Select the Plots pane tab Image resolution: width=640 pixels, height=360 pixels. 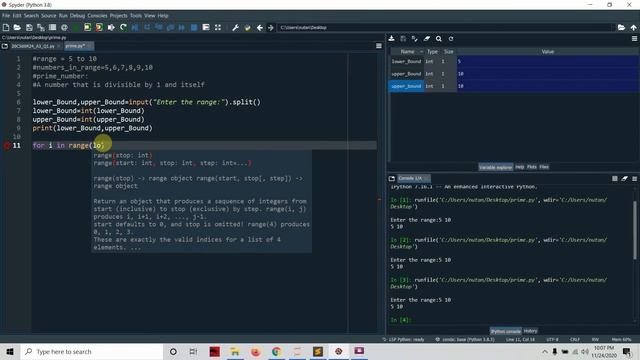pyautogui.click(x=531, y=167)
